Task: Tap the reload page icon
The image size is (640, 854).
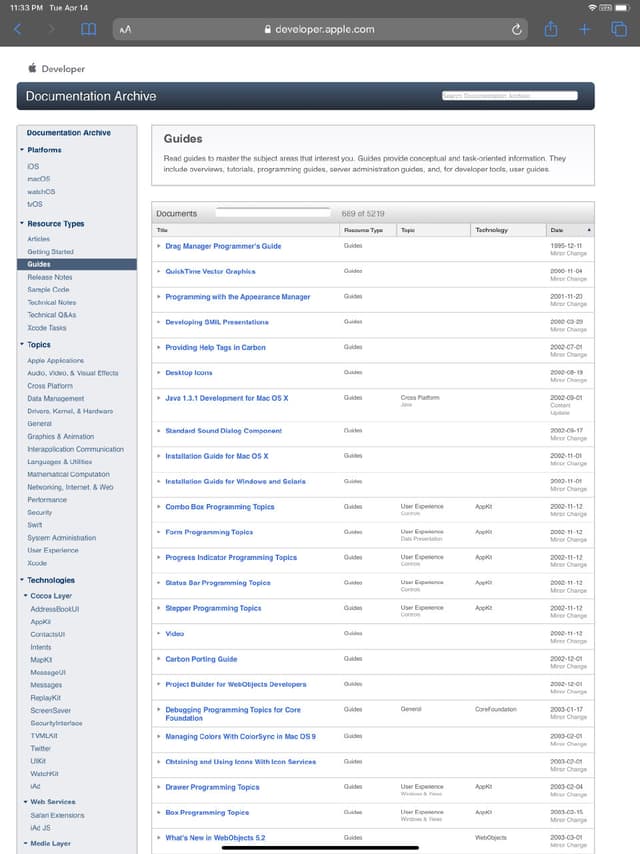Action: coord(516,29)
